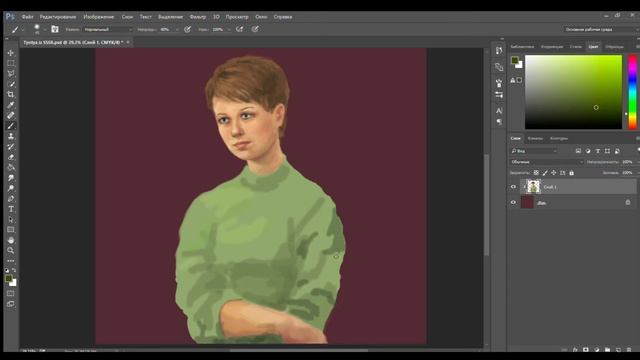Select the Smudge tool

11,178
